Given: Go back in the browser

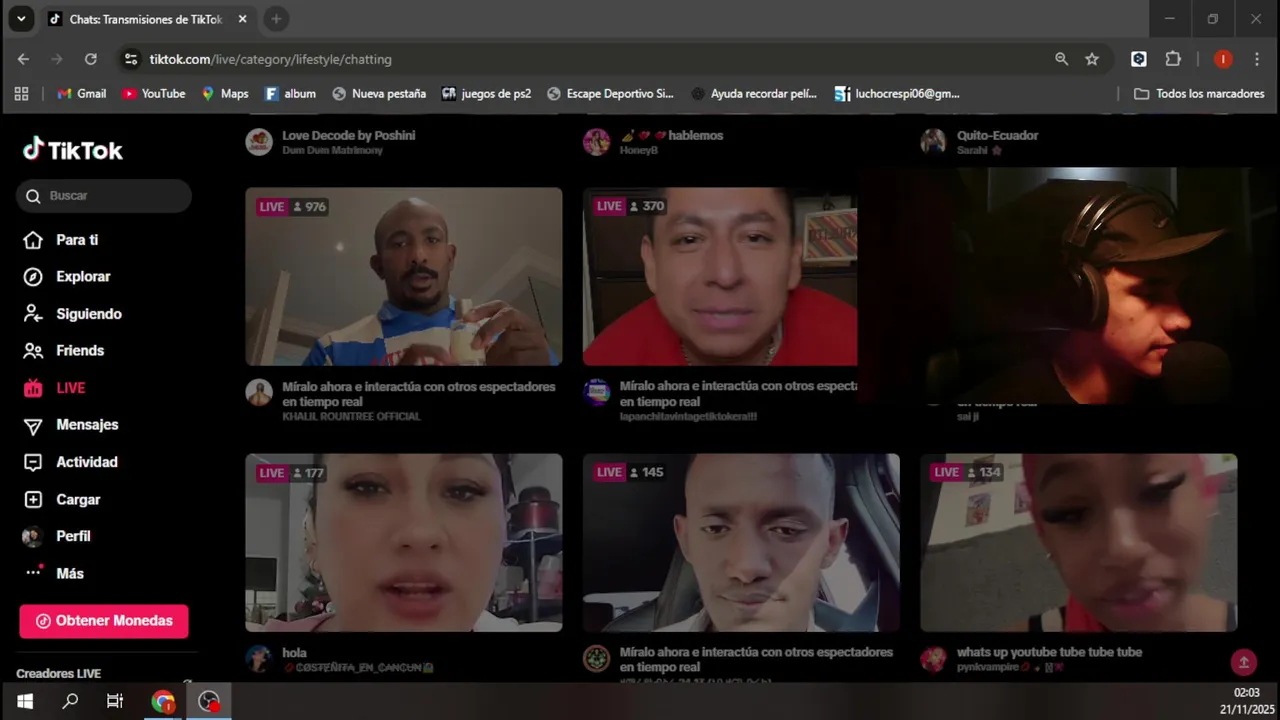Looking at the screenshot, I should click(23, 59).
